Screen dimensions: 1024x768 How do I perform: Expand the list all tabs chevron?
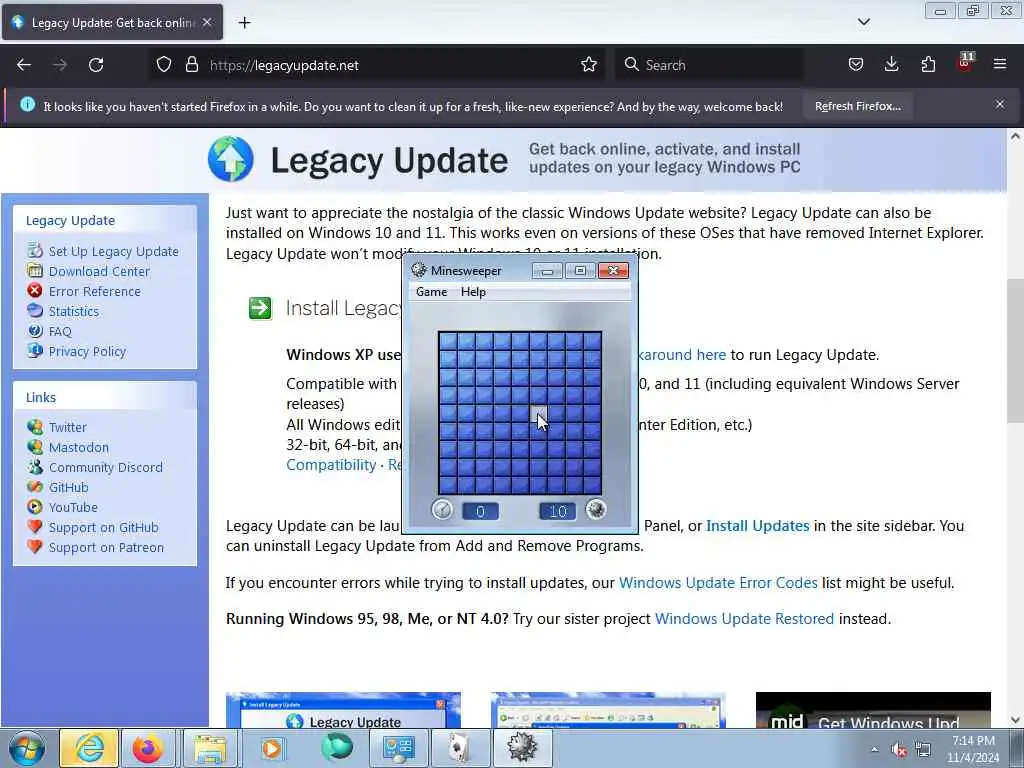point(863,22)
